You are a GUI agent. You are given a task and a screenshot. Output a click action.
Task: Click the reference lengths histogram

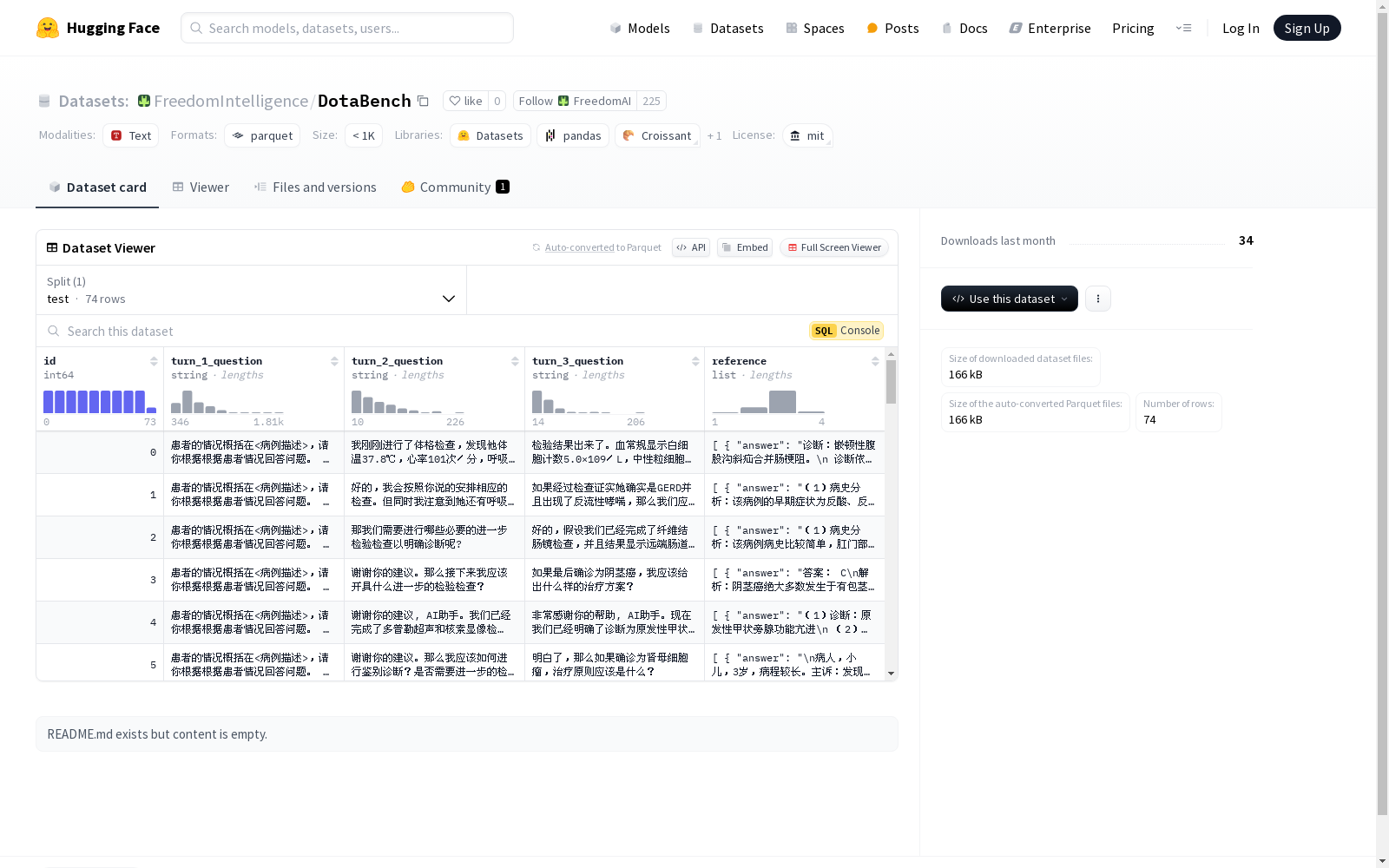pos(768,402)
